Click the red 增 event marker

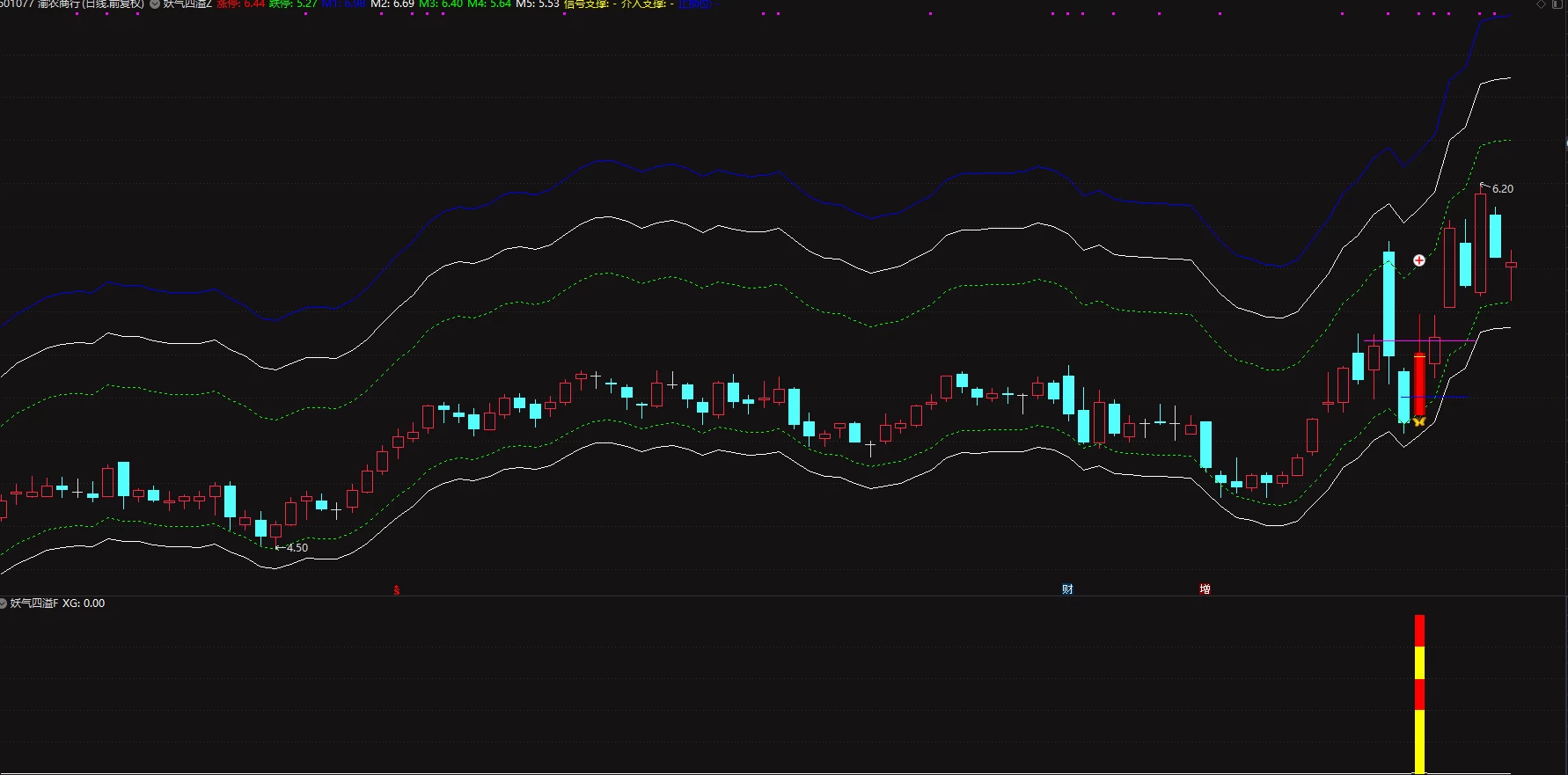[x=1205, y=589]
